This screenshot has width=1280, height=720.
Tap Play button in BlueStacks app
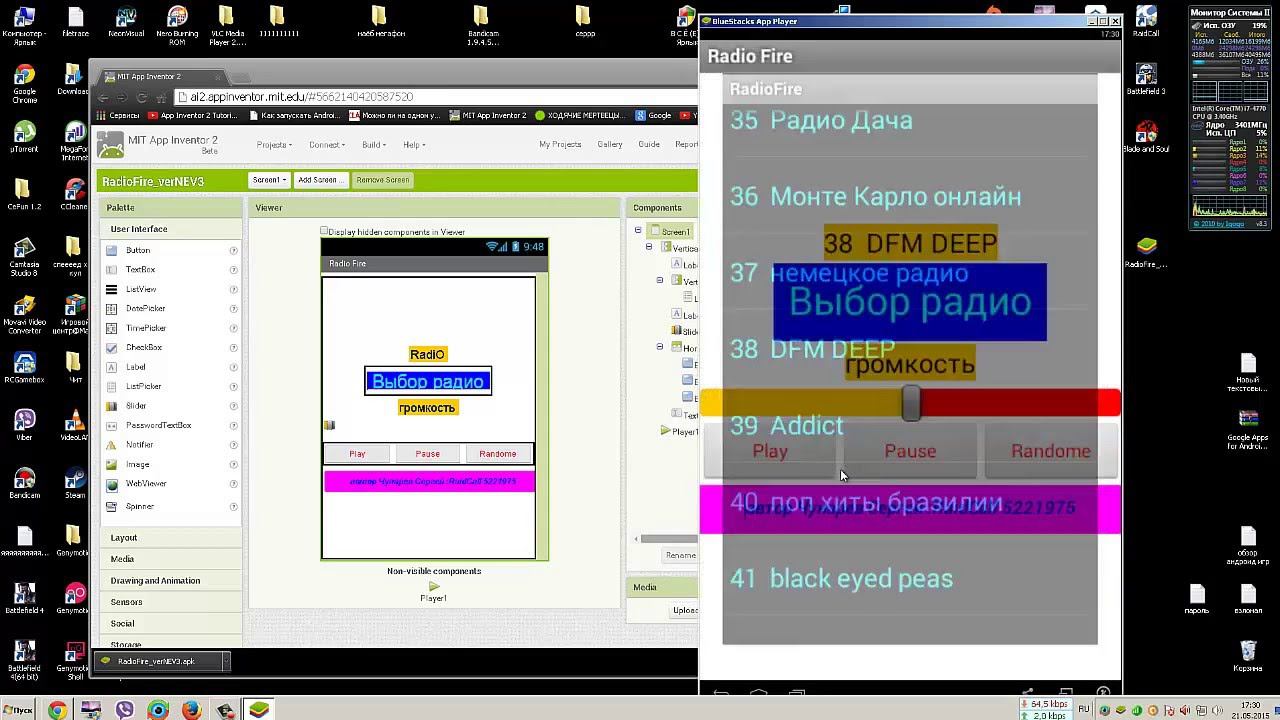(770, 452)
